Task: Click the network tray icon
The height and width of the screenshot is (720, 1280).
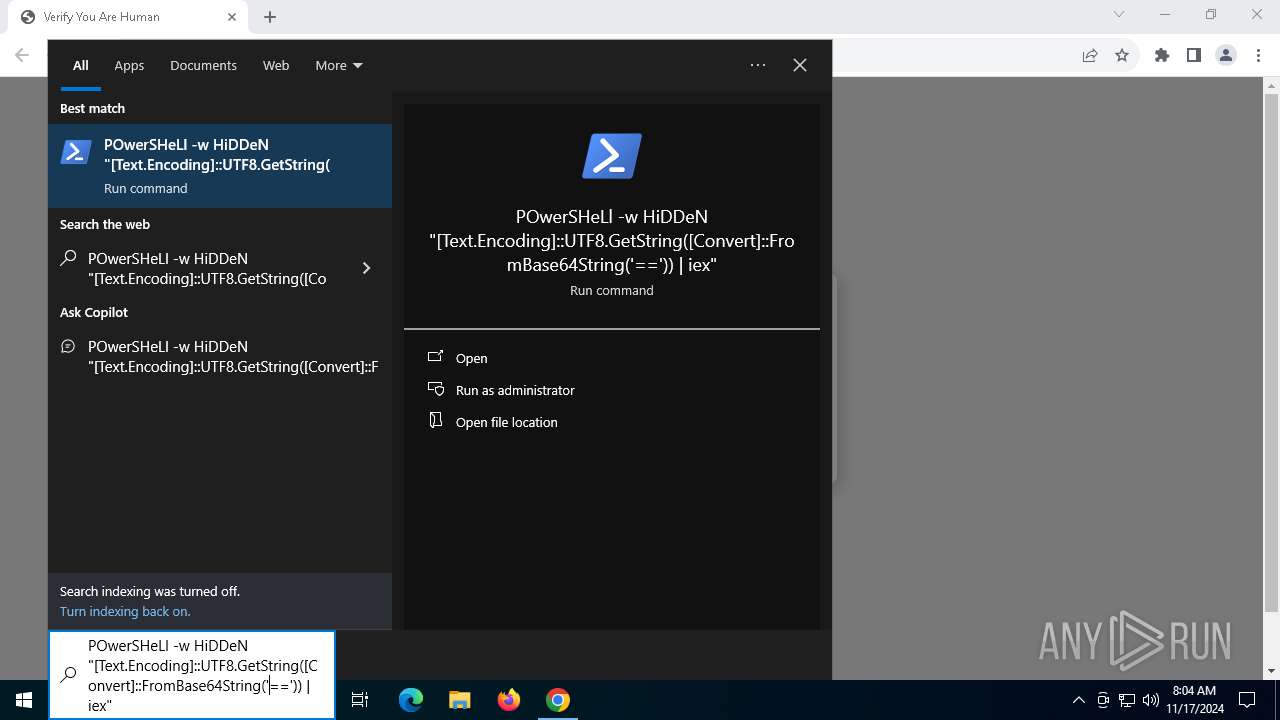Action: (1127, 700)
